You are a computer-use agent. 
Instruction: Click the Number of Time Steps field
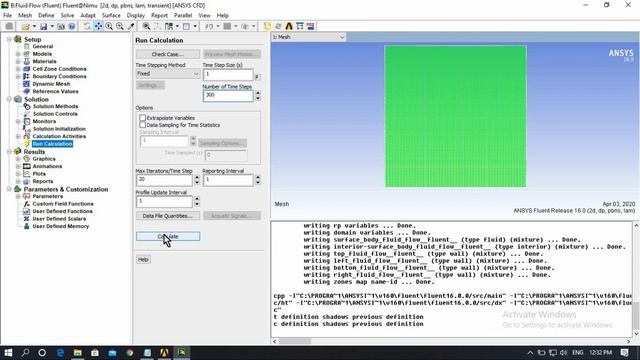click(x=228, y=96)
